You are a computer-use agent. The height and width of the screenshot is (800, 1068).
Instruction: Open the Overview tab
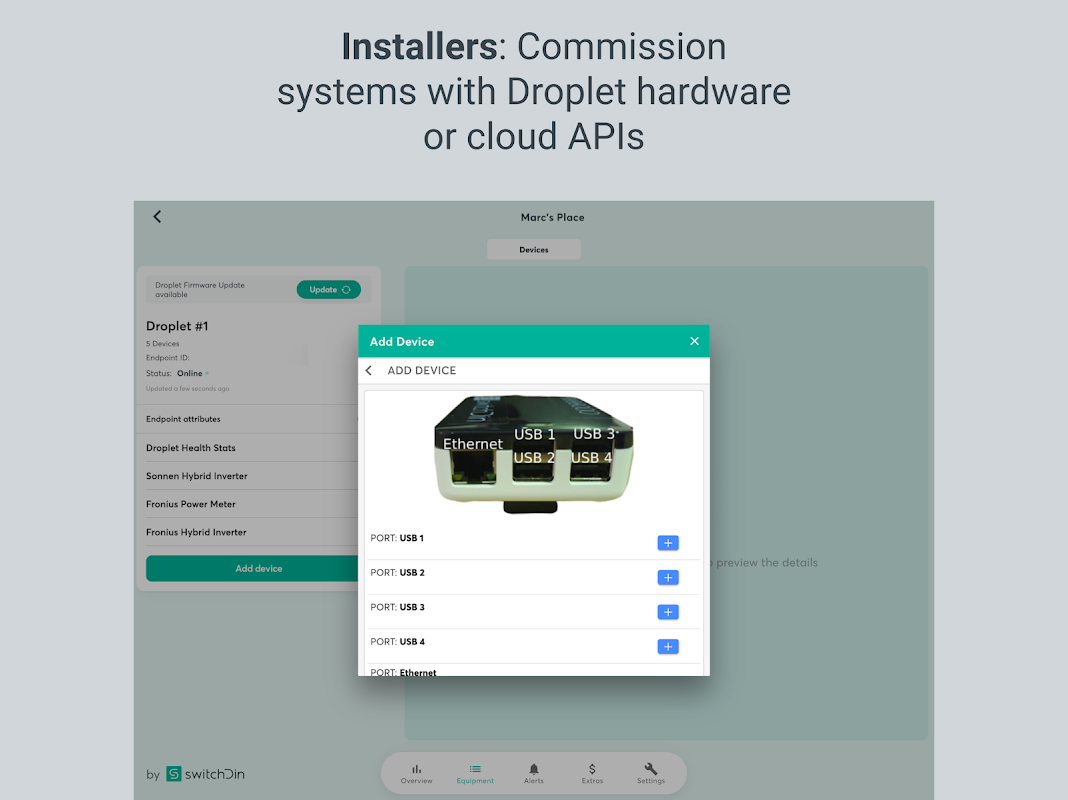416,773
